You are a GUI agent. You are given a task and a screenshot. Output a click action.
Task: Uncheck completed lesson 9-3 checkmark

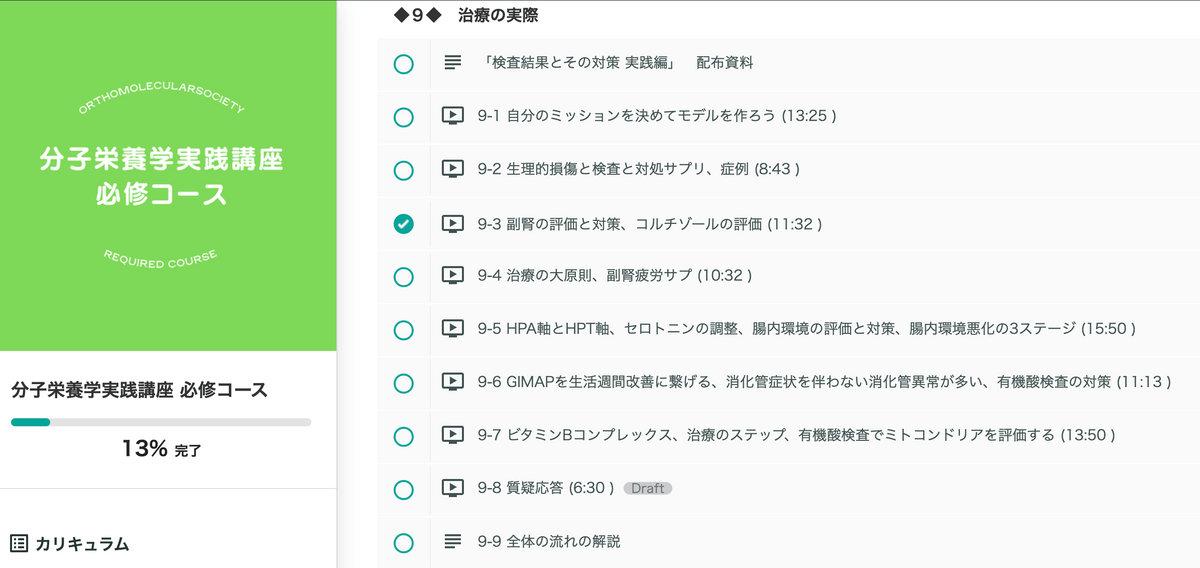coord(403,224)
